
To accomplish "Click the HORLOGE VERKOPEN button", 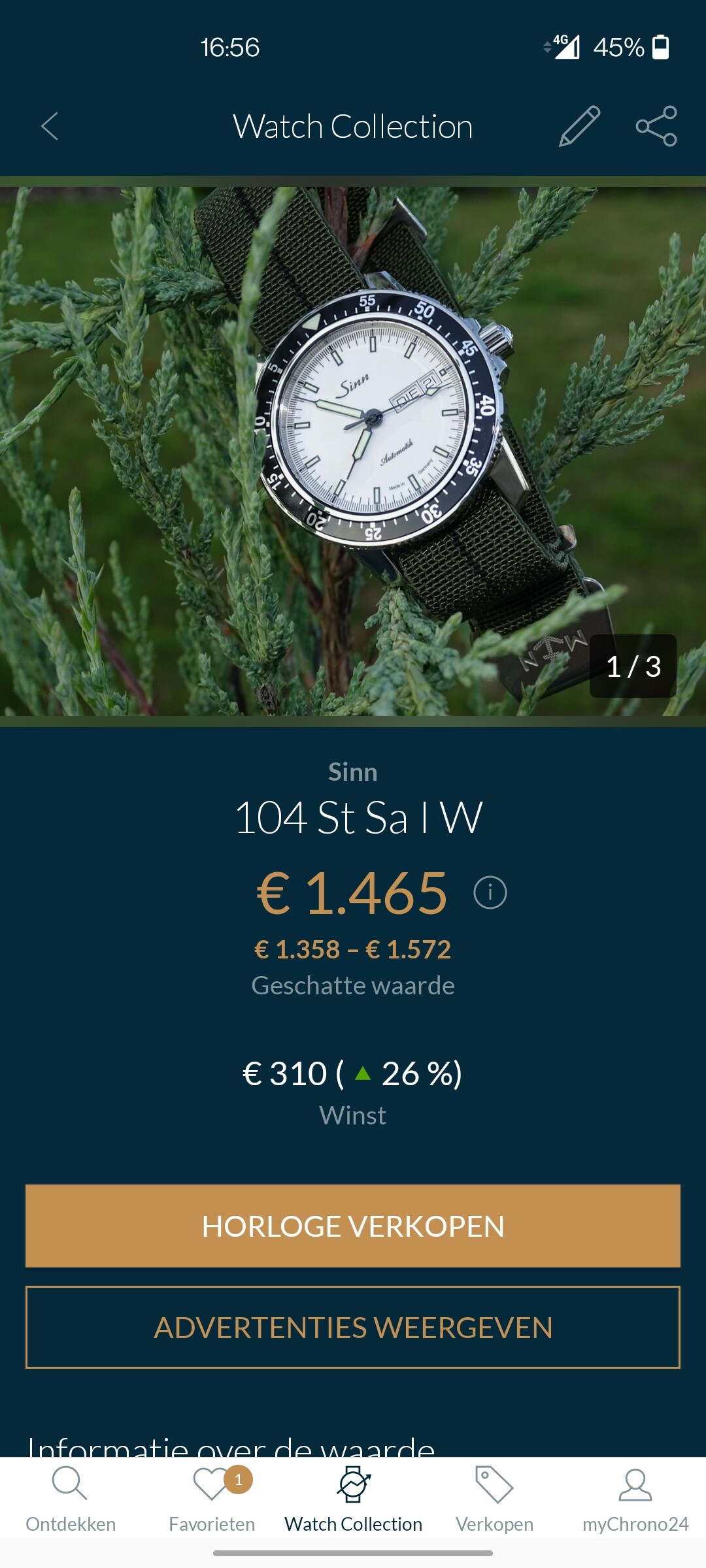I will point(353,1226).
